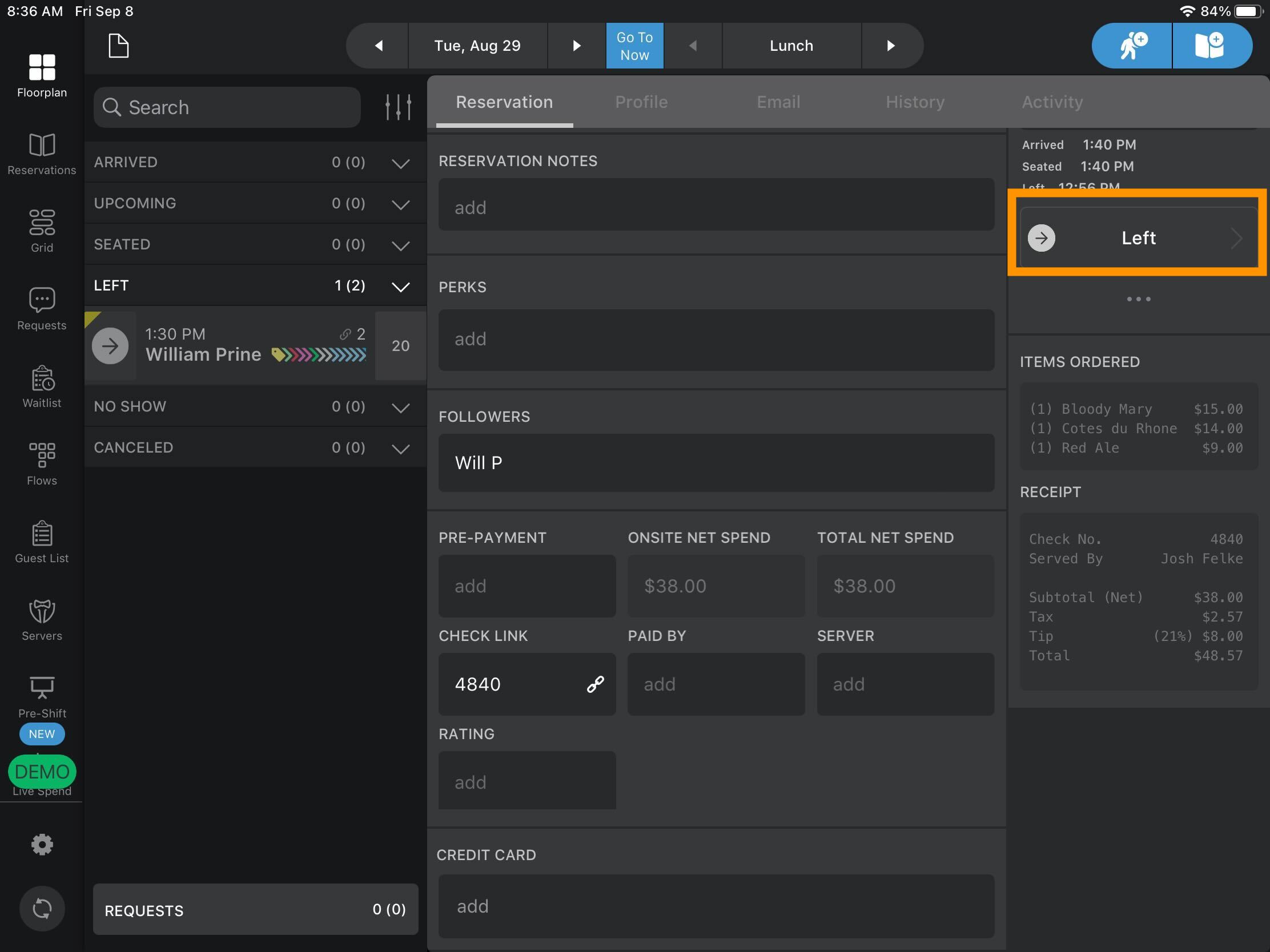The image size is (1270, 952).
Task: Open the Left status selector
Action: pyautogui.click(x=1138, y=238)
